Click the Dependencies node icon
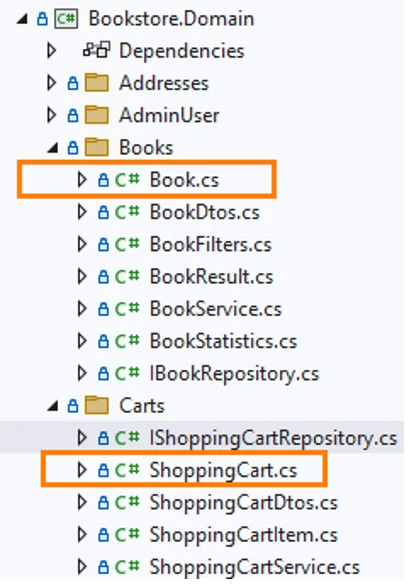Screen dimensions: 408x584 (97, 50)
